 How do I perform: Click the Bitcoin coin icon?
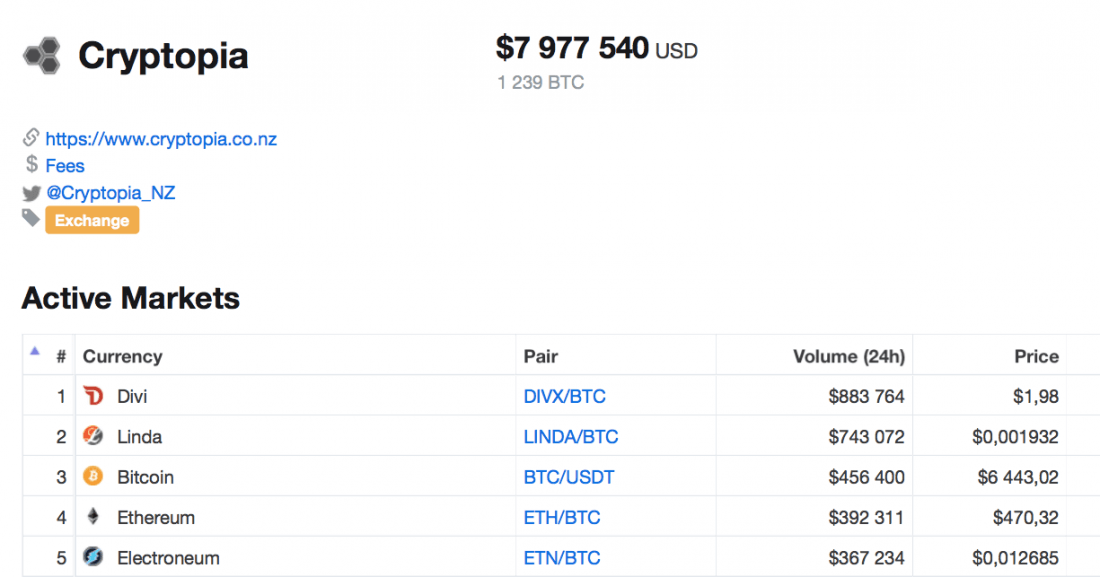pos(93,477)
